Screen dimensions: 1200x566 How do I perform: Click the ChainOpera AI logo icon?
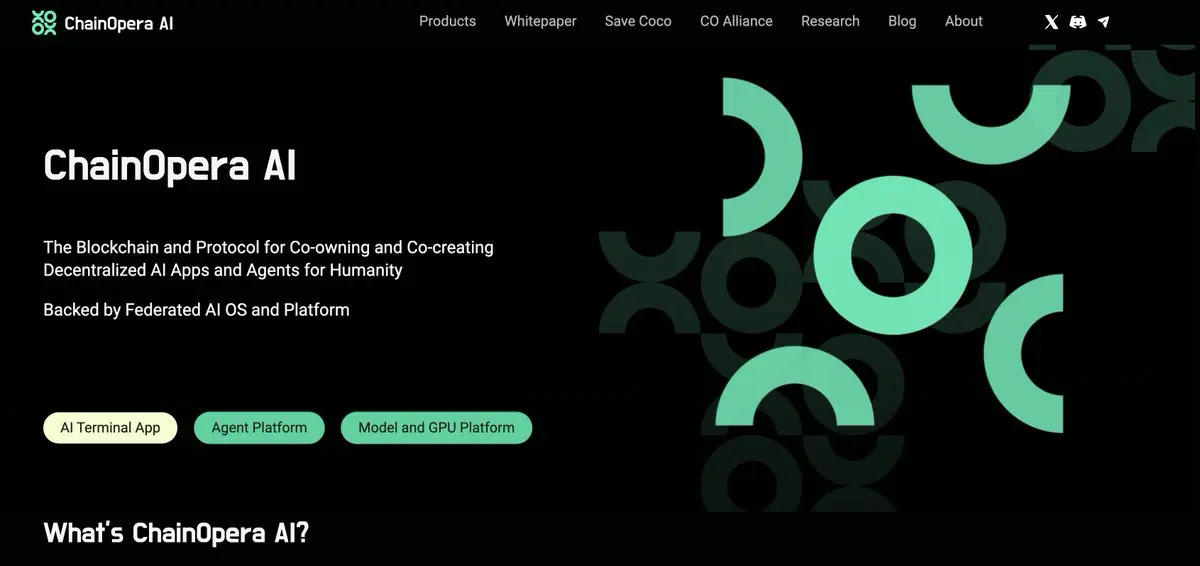point(44,22)
